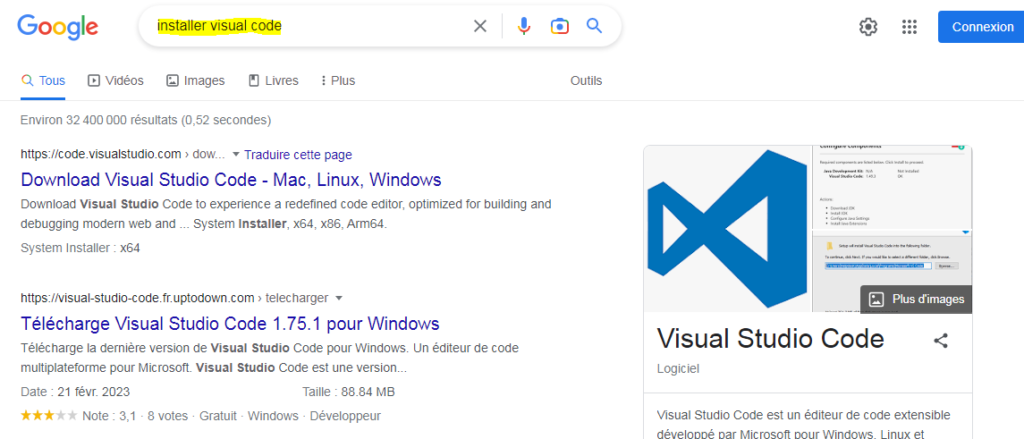Image resolution: width=1024 pixels, height=439 pixels.
Task: Share Visual Studio Code panel icon
Action: tap(940, 340)
